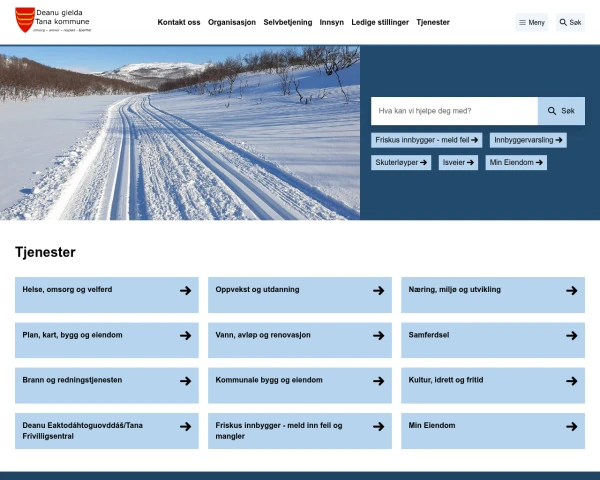Click the Søk button in header
Viewport: 600px width, 480px height.
pos(570,22)
